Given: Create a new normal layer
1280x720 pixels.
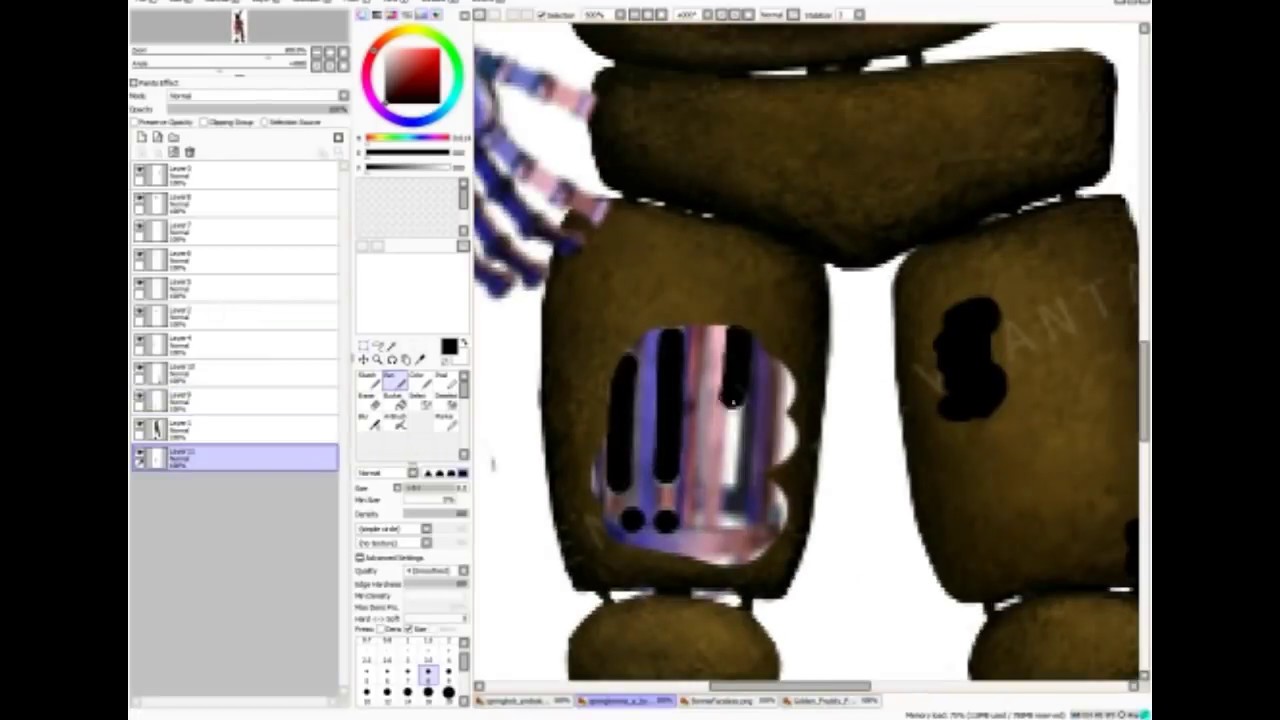Looking at the screenshot, I should [x=142, y=137].
